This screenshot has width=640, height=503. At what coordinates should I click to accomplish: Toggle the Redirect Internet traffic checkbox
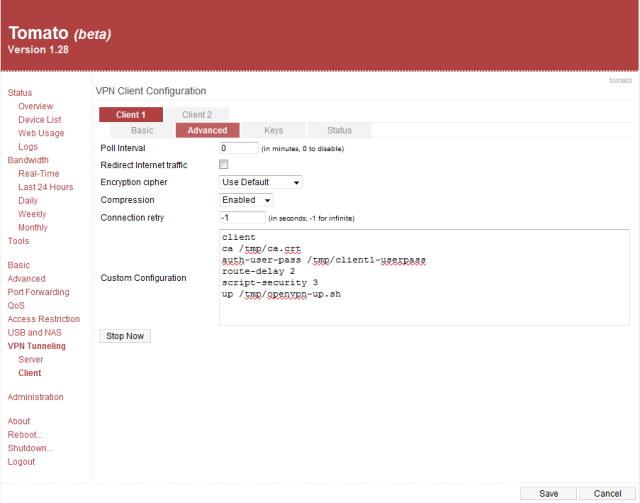(x=223, y=164)
